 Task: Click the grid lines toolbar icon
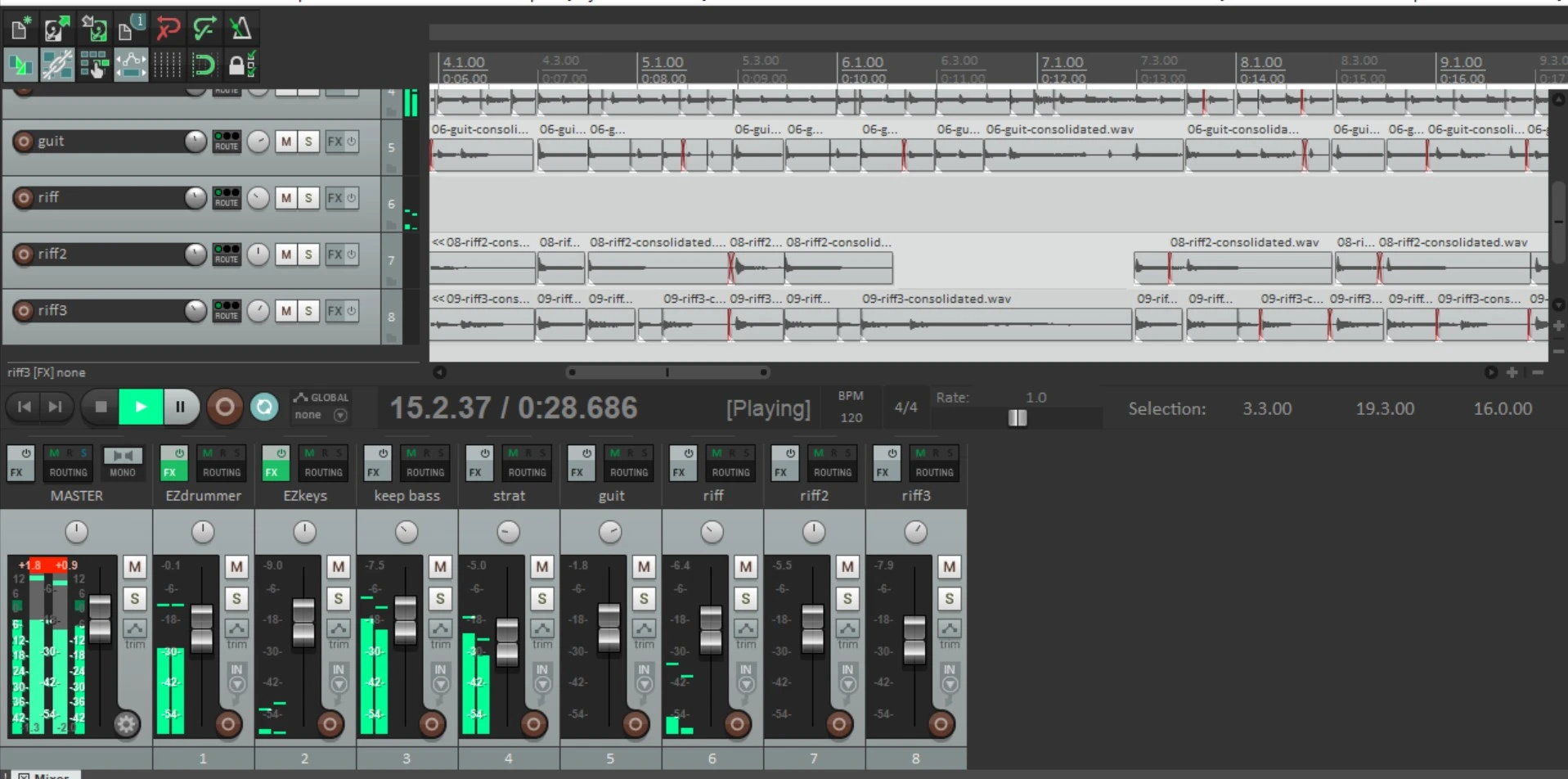167,65
